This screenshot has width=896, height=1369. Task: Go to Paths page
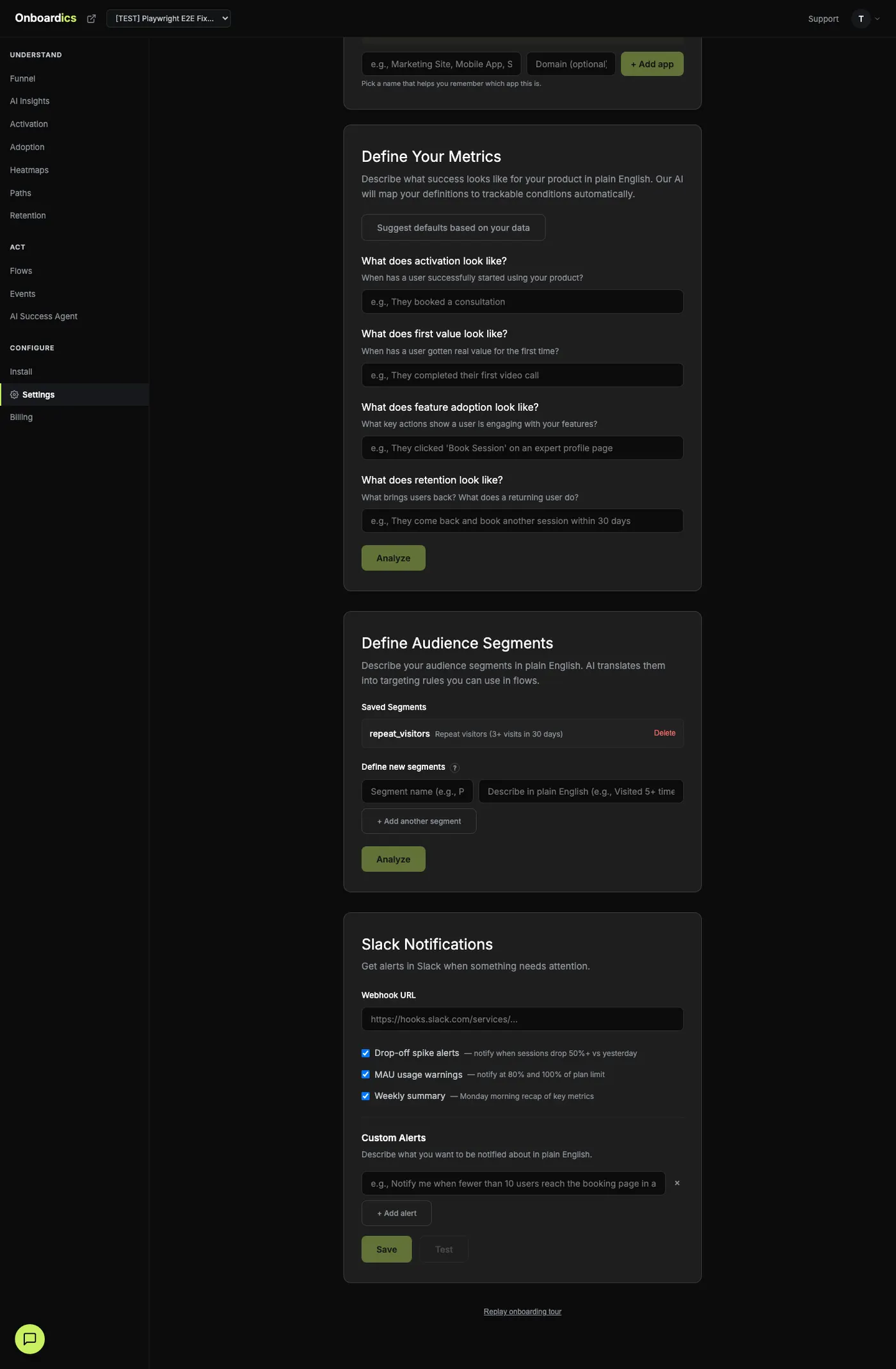(20, 193)
